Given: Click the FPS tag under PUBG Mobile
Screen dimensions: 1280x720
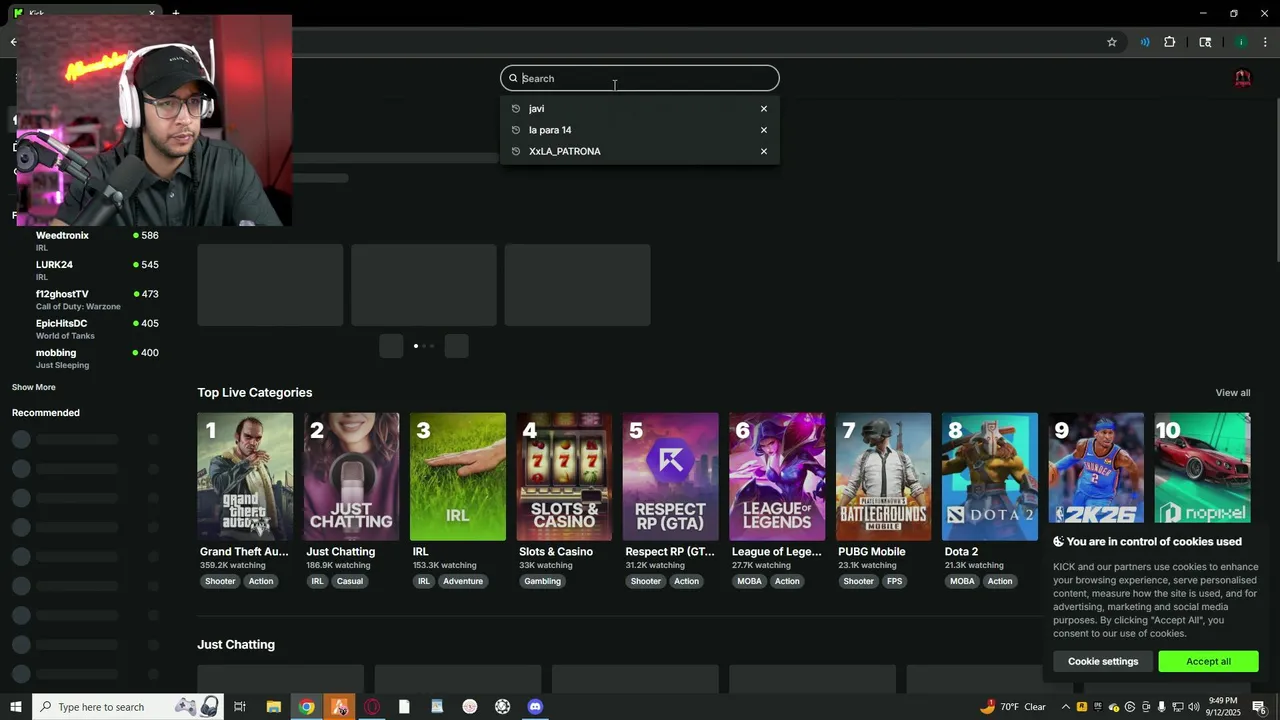Looking at the screenshot, I should point(894,581).
